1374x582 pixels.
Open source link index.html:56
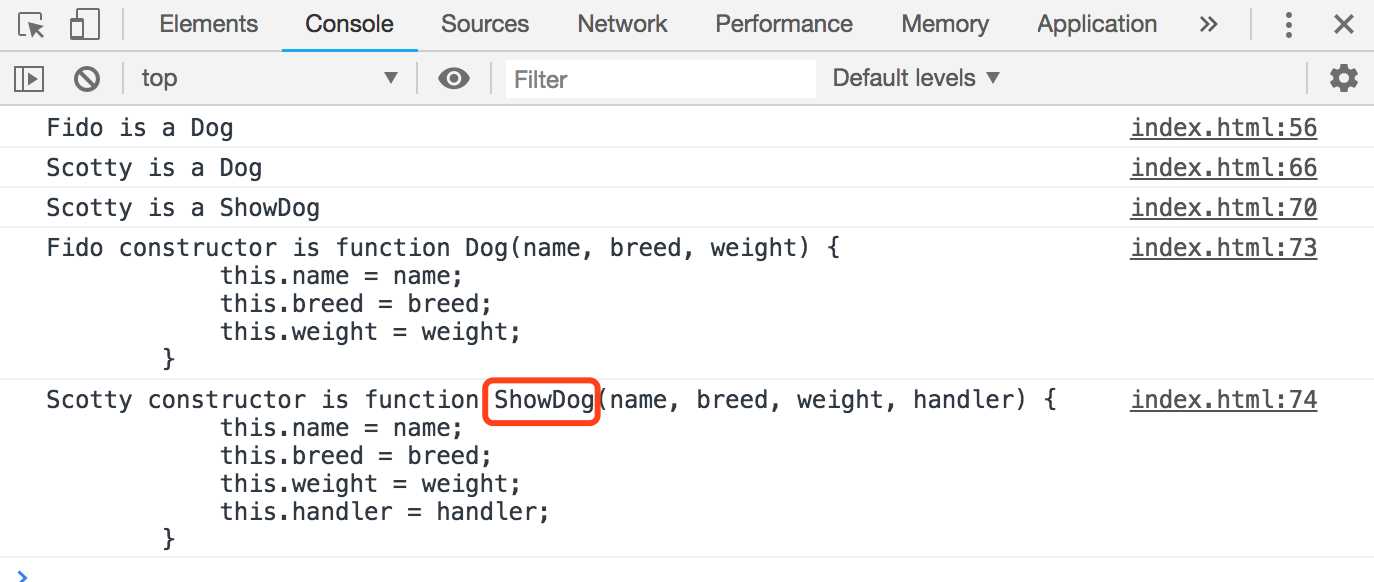(x=1223, y=128)
